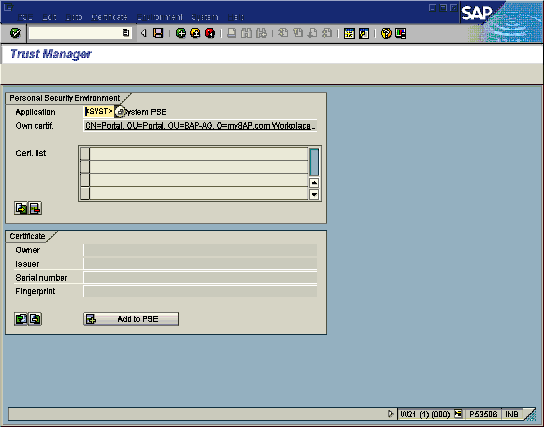Screen dimensions: 544x427
Task: Click the Next Page icon
Action: click(312, 33)
